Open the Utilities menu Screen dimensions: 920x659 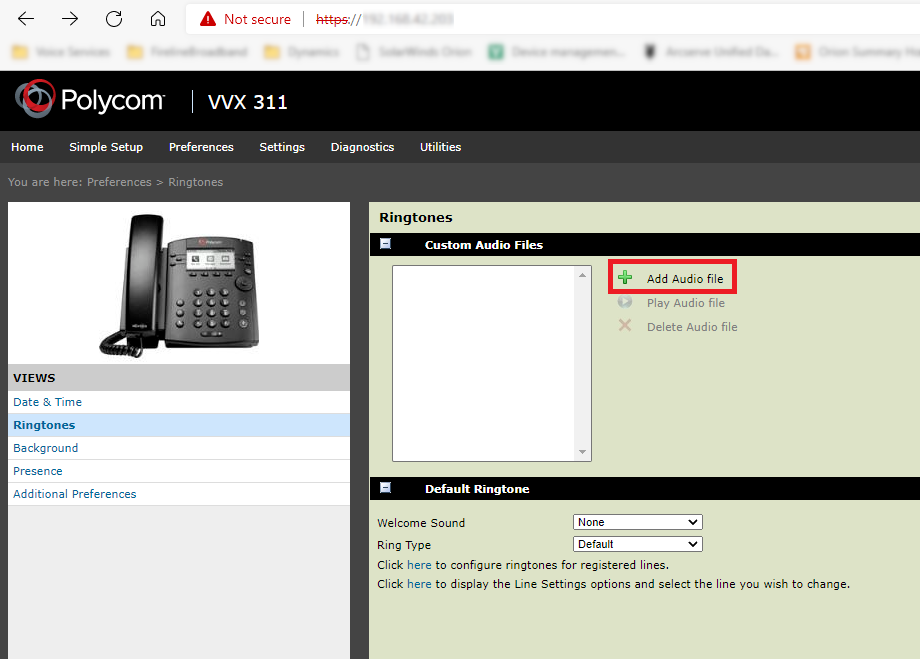click(441, 147)
